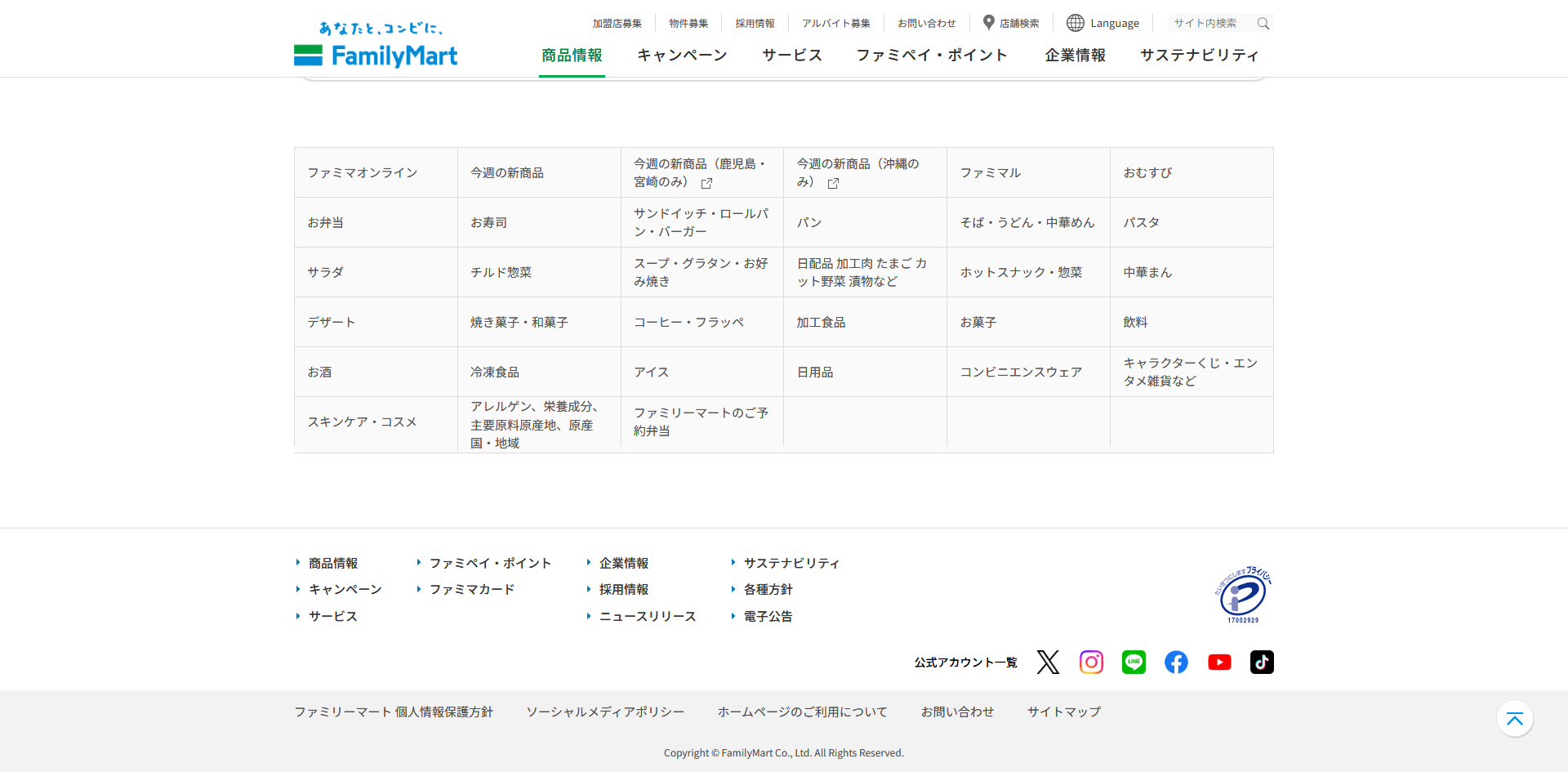Open the コーヒー・フラッペ category
Image resolution: width=1568 pixels, height=772 pixels.
[x=702, y=322]
